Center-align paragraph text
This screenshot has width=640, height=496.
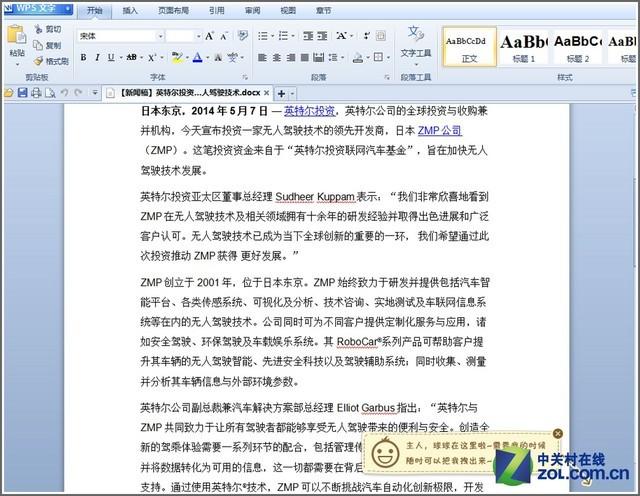point(277,58)
